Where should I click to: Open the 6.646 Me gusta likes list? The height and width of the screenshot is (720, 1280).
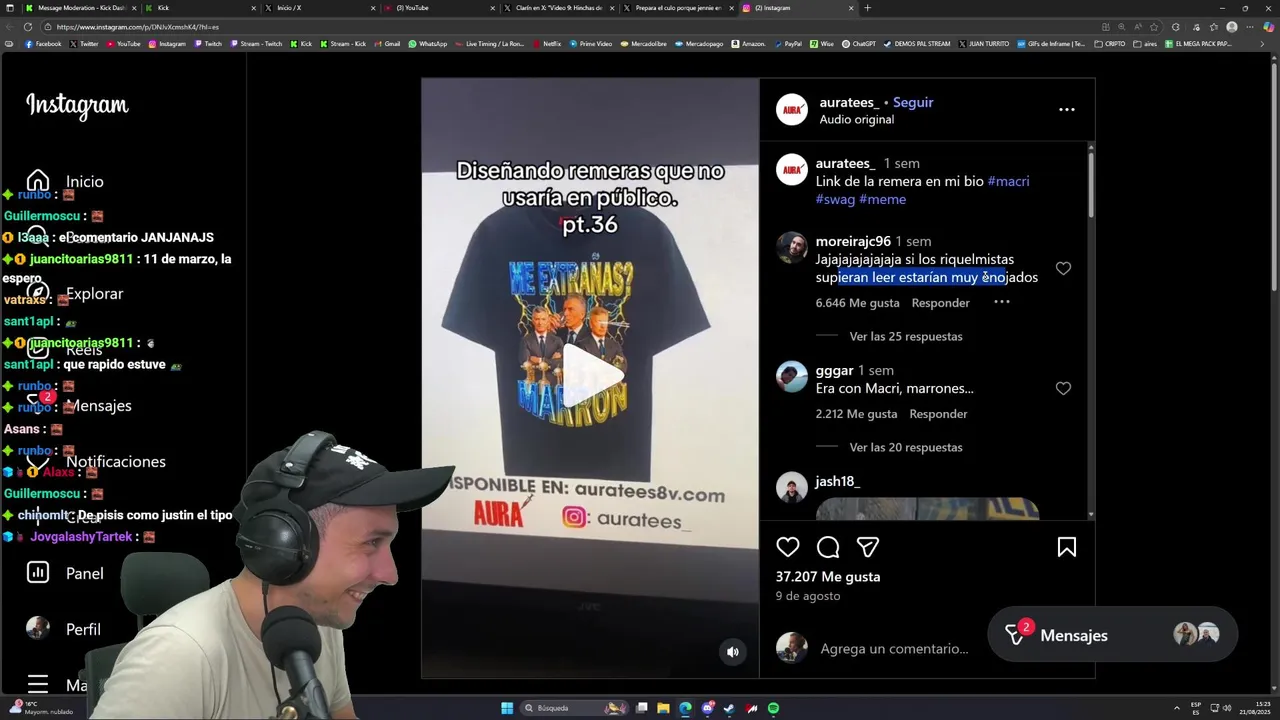tap(857, 303)
